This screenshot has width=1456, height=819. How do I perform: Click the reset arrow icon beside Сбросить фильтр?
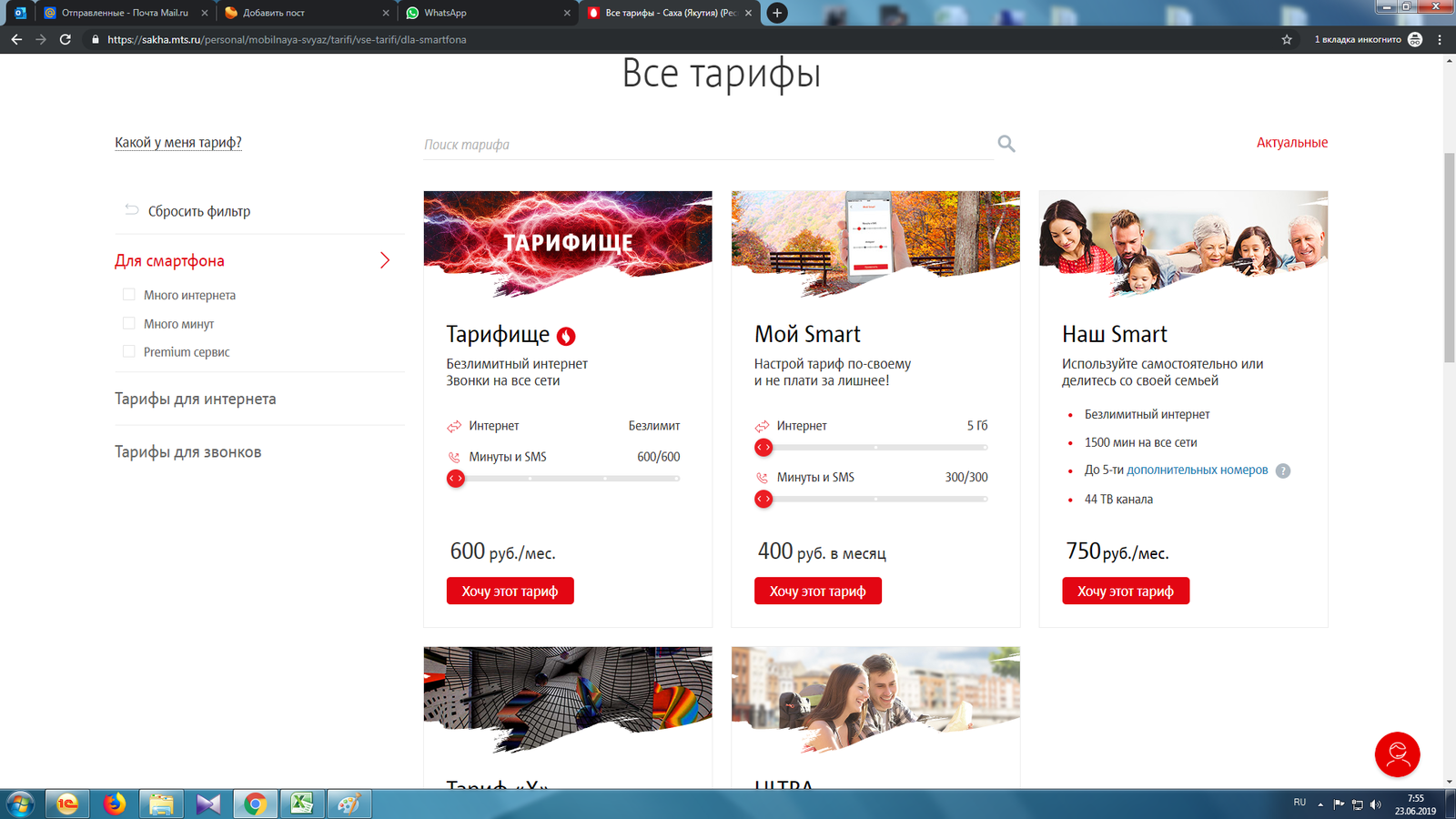(x=132, y=210)
